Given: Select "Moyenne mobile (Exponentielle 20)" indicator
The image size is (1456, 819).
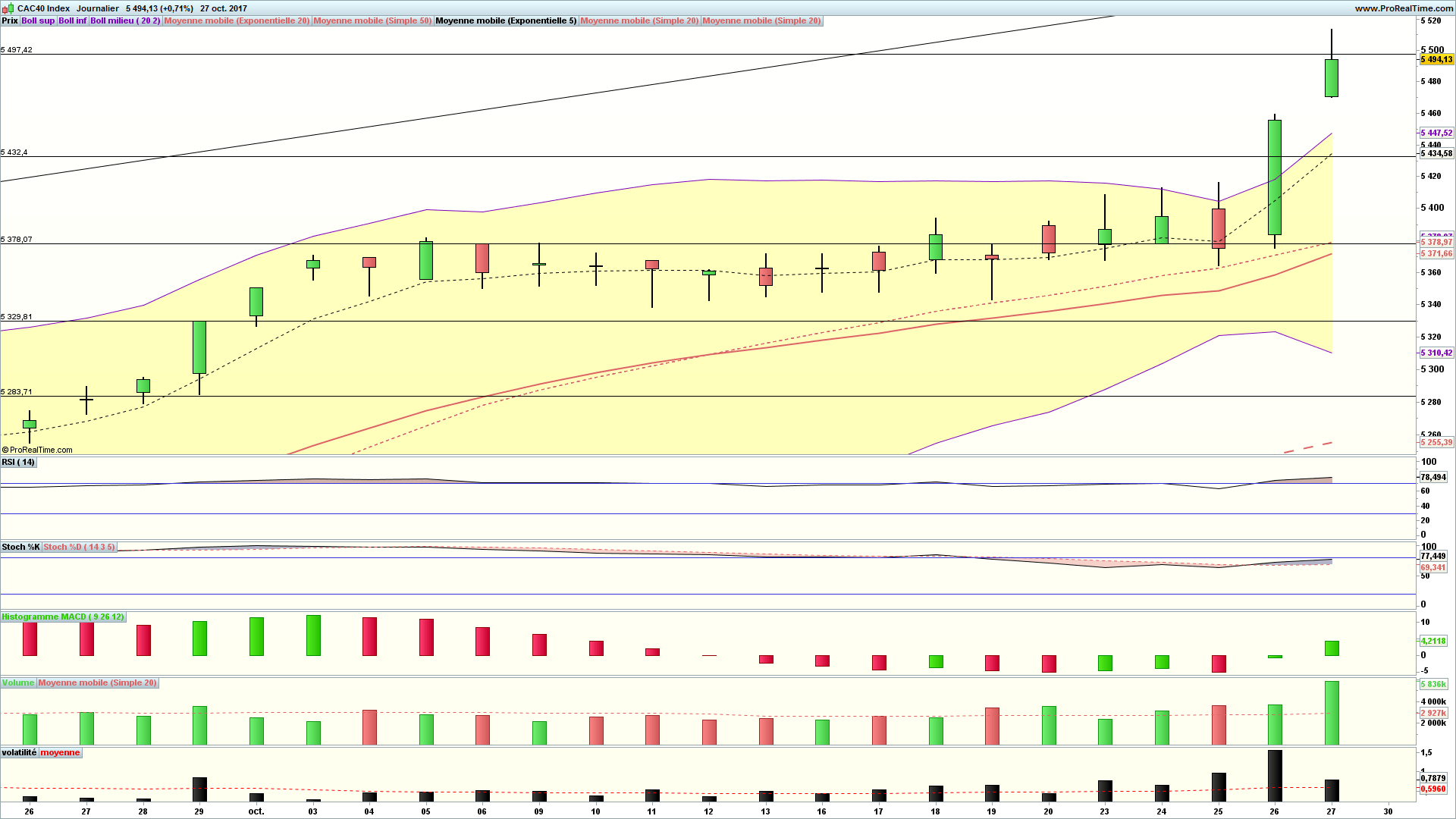Looking at the screenshot, I should (236, 20).
